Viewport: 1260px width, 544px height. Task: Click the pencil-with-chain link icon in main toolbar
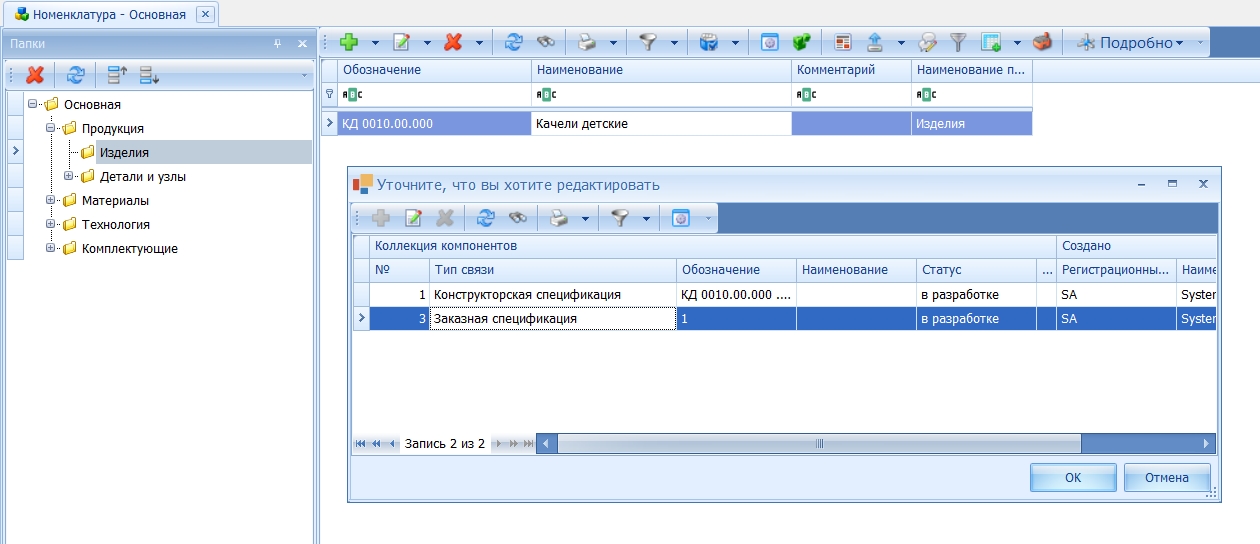(927, 42)
